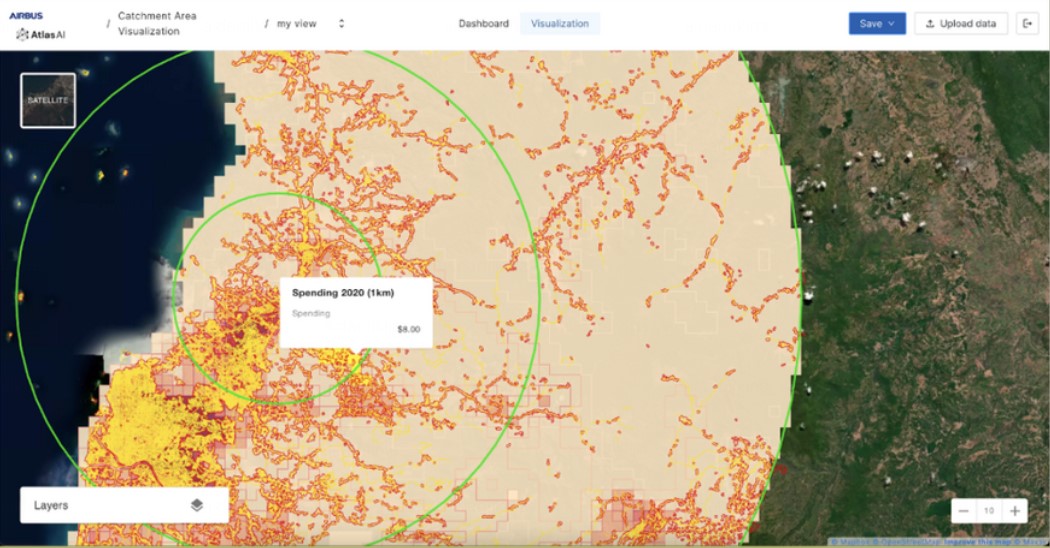Click the Atlas AI logo icon
Viewport: 1050px width, 548px height.
point(22,34)
